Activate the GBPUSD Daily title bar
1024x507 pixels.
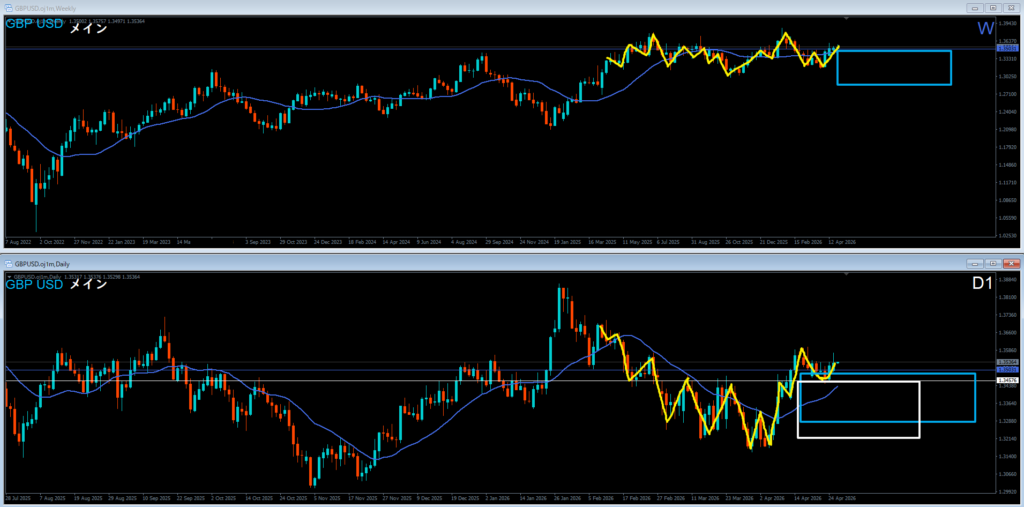(400, 263)
